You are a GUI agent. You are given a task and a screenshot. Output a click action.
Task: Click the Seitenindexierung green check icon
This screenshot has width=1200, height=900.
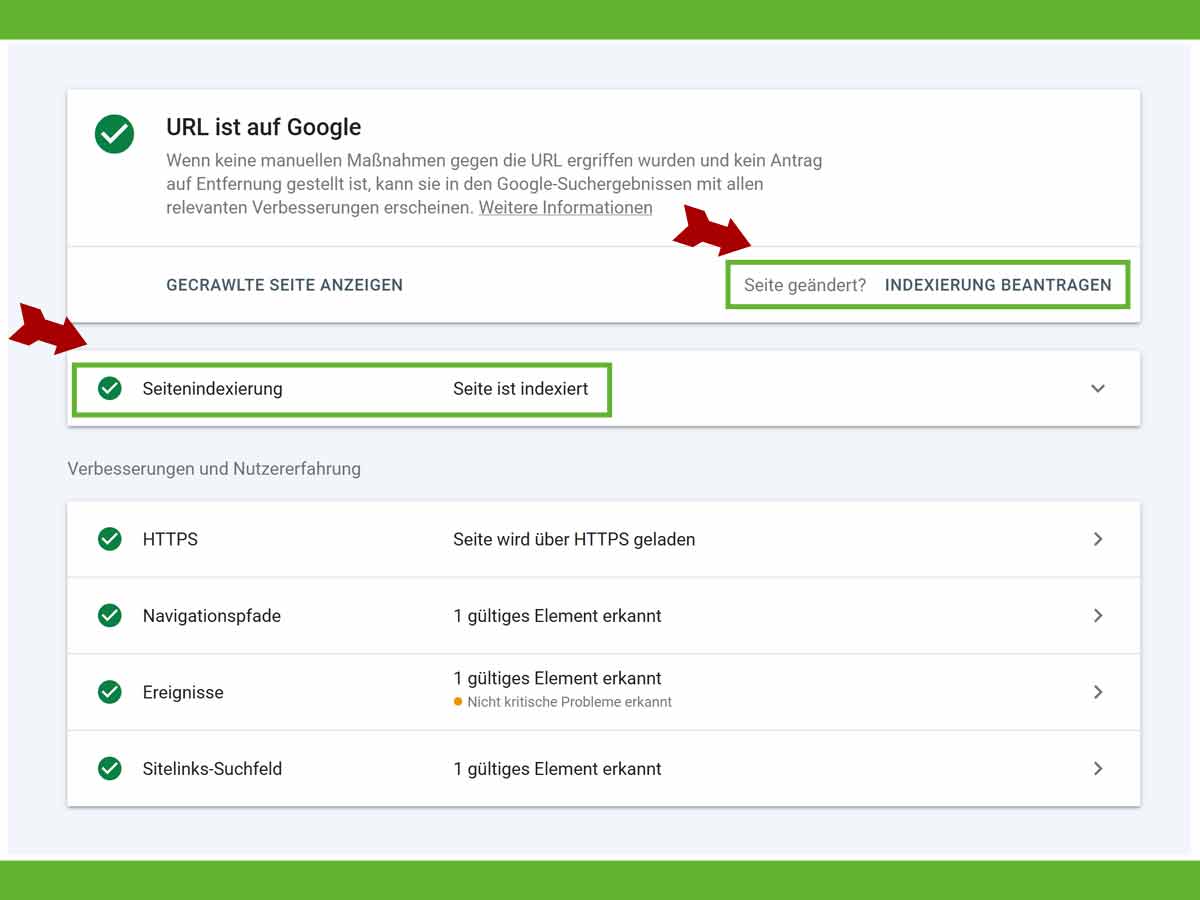click(x=110, y=388)
